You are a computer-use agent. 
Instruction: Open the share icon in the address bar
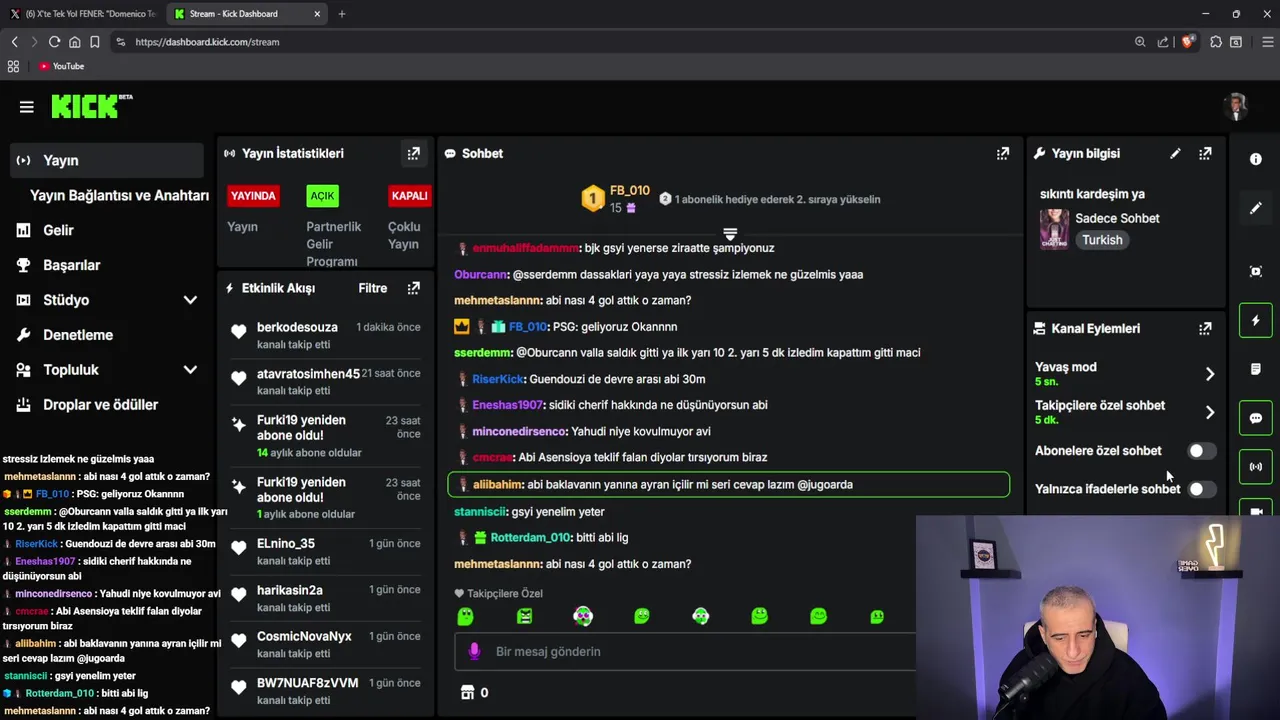tap(1163, 42)
